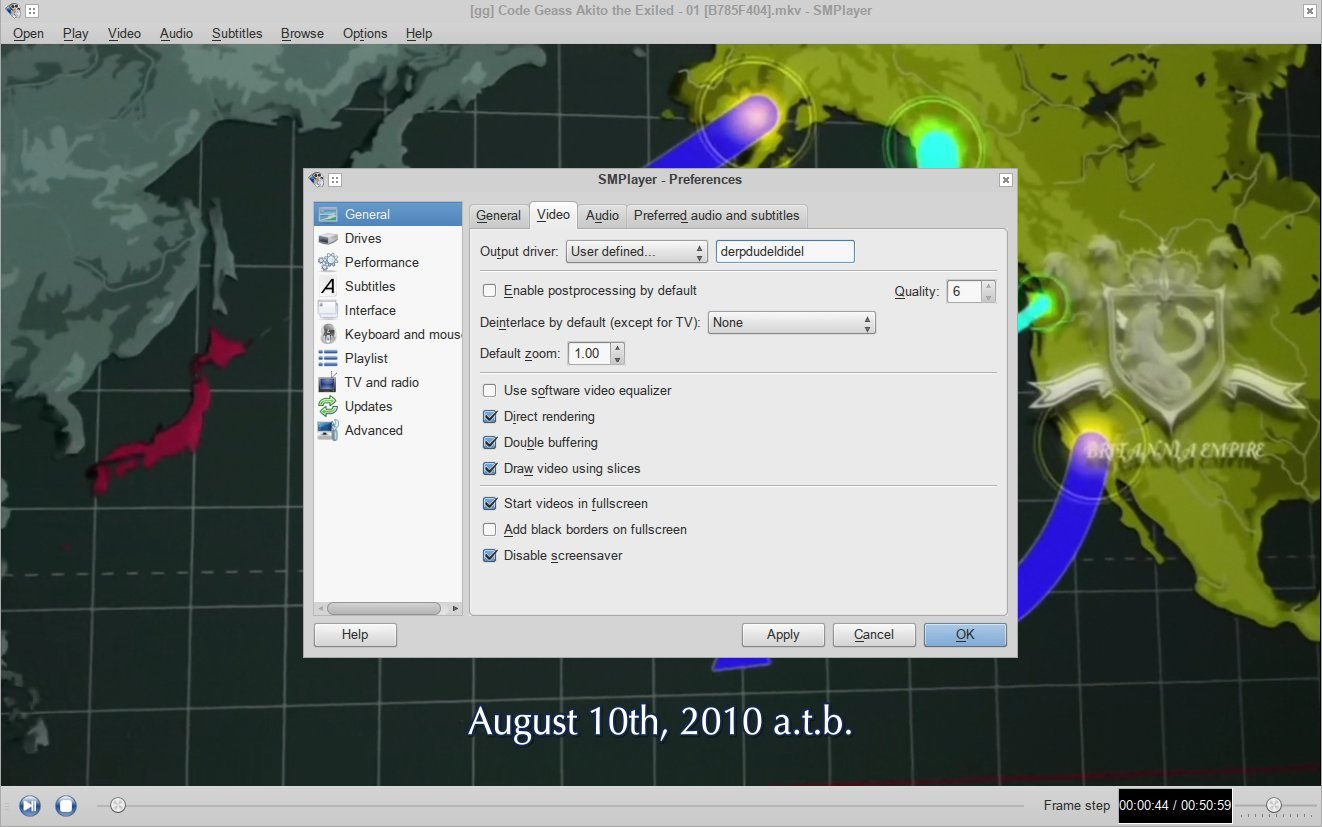Click the Default zoom value field
This screenshot has height=827, width=1322.
click(589, 354)
